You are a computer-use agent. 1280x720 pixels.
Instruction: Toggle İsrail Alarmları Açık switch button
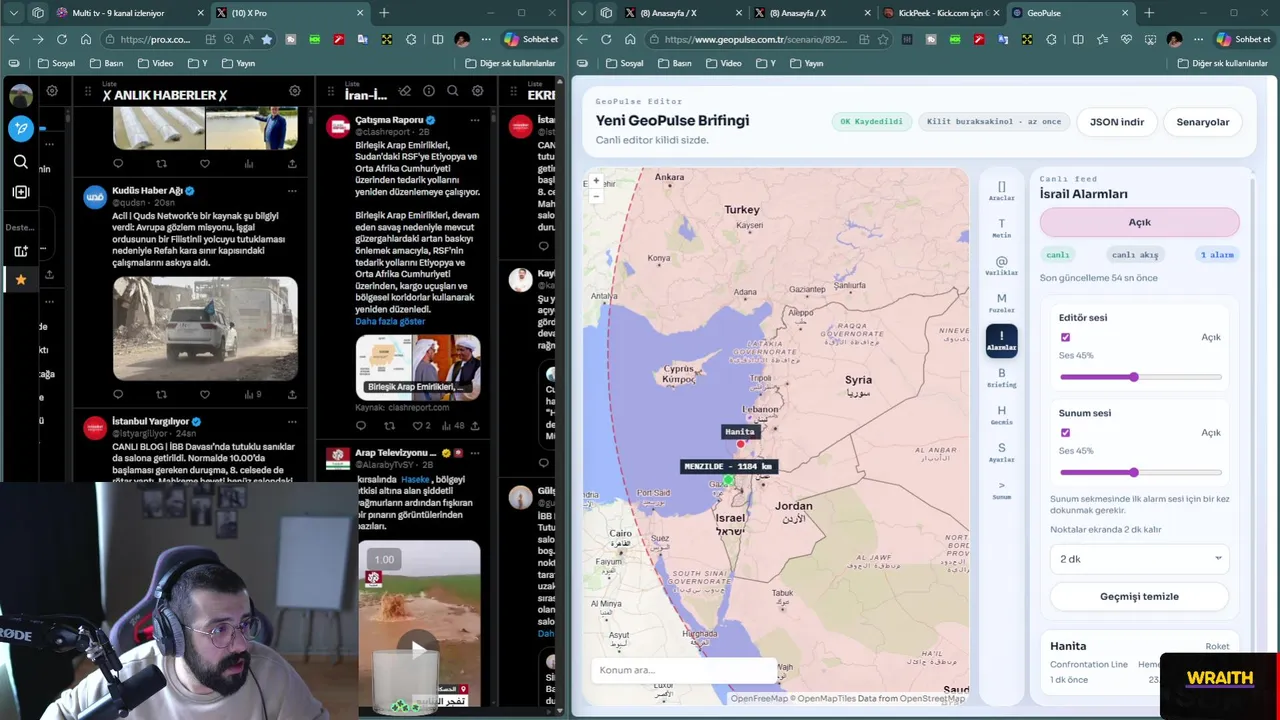coord(1139,222)
